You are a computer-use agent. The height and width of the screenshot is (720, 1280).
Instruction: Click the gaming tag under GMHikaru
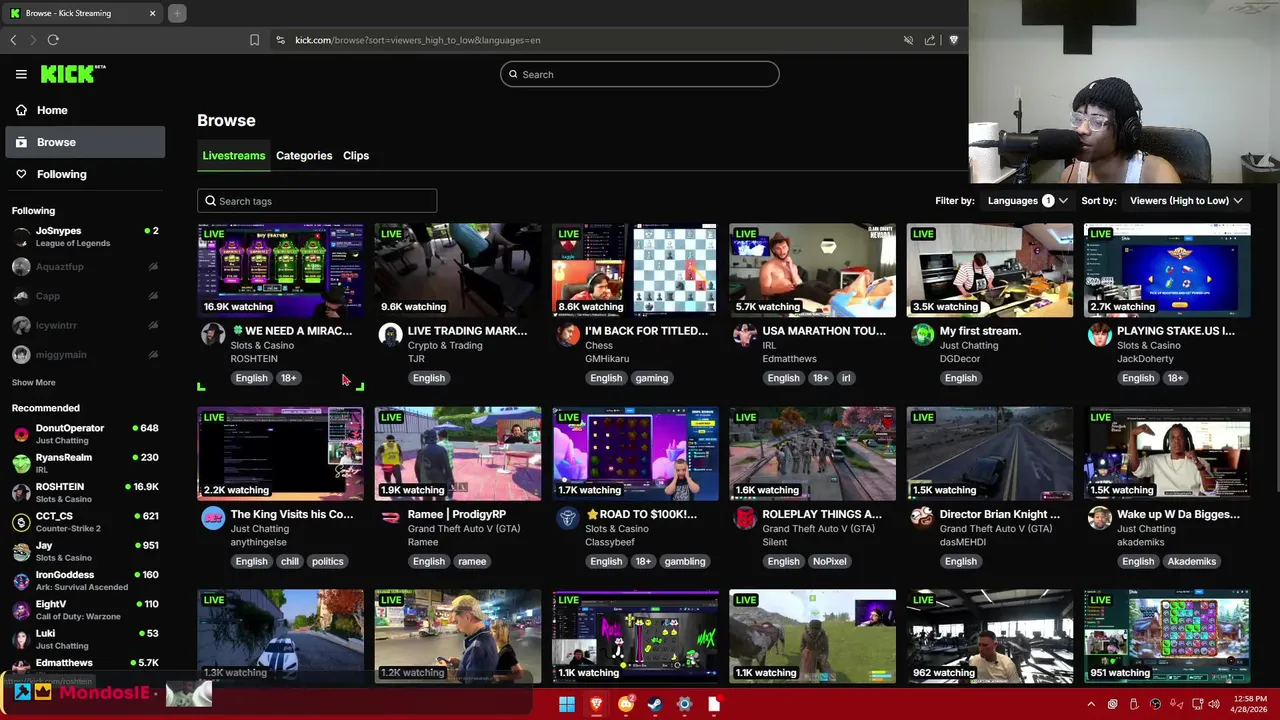pyautogui.click(x=651, y=378)
